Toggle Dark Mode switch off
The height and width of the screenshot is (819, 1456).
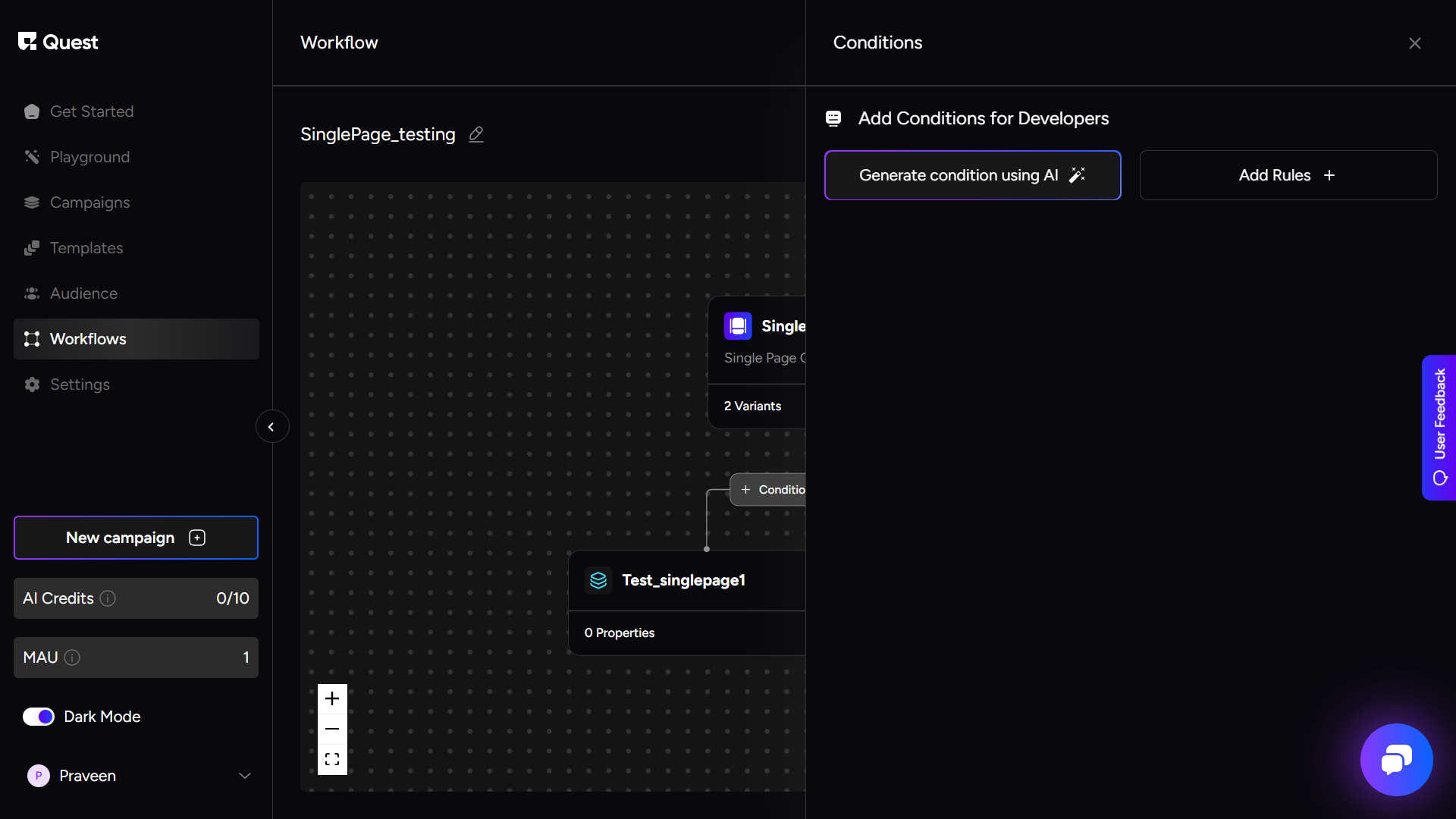coord(39,717)
